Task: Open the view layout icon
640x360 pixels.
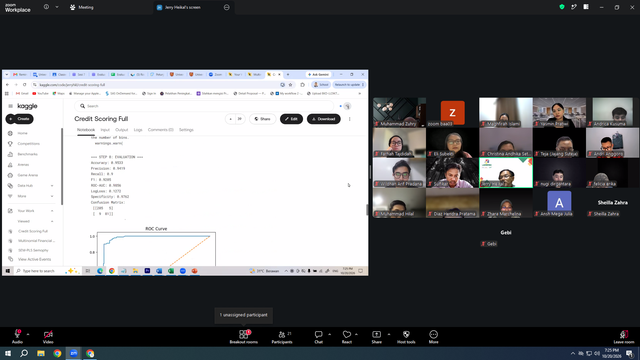Action: [586, 7]
